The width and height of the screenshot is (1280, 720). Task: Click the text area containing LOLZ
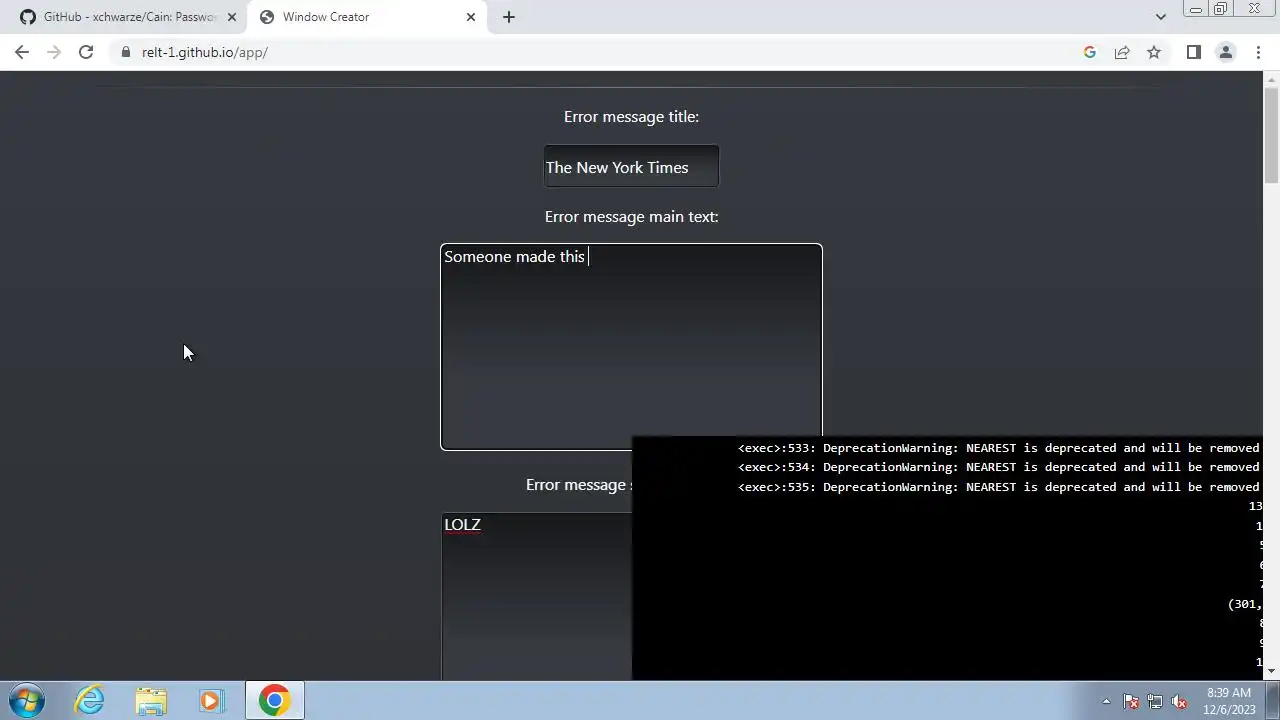point(536,596)
